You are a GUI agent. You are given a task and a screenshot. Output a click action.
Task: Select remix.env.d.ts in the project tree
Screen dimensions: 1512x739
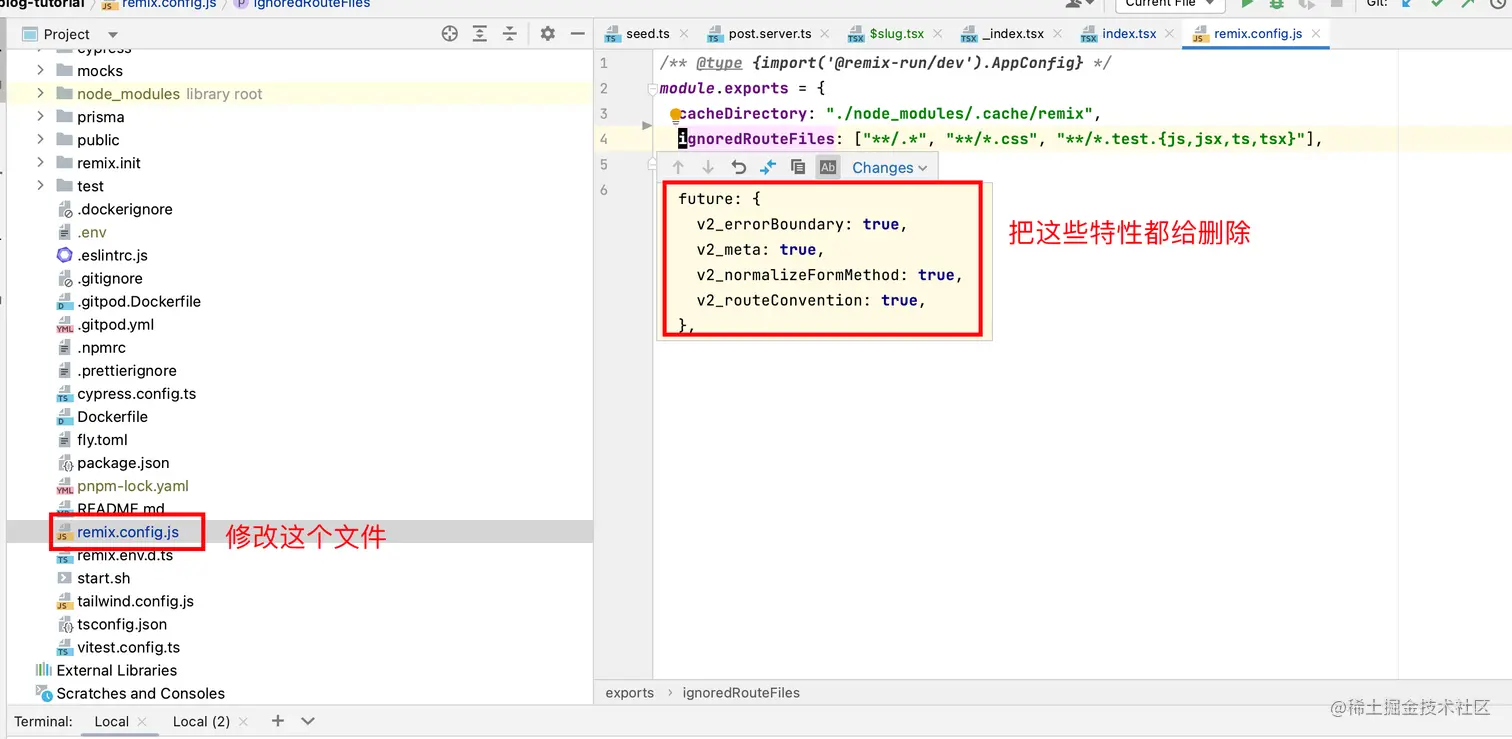125,555
